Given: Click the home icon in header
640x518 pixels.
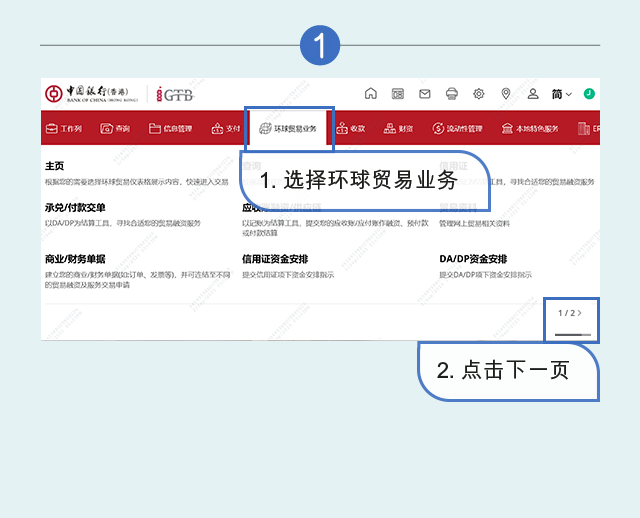Looking at the screenshot, I should (371, 93).
